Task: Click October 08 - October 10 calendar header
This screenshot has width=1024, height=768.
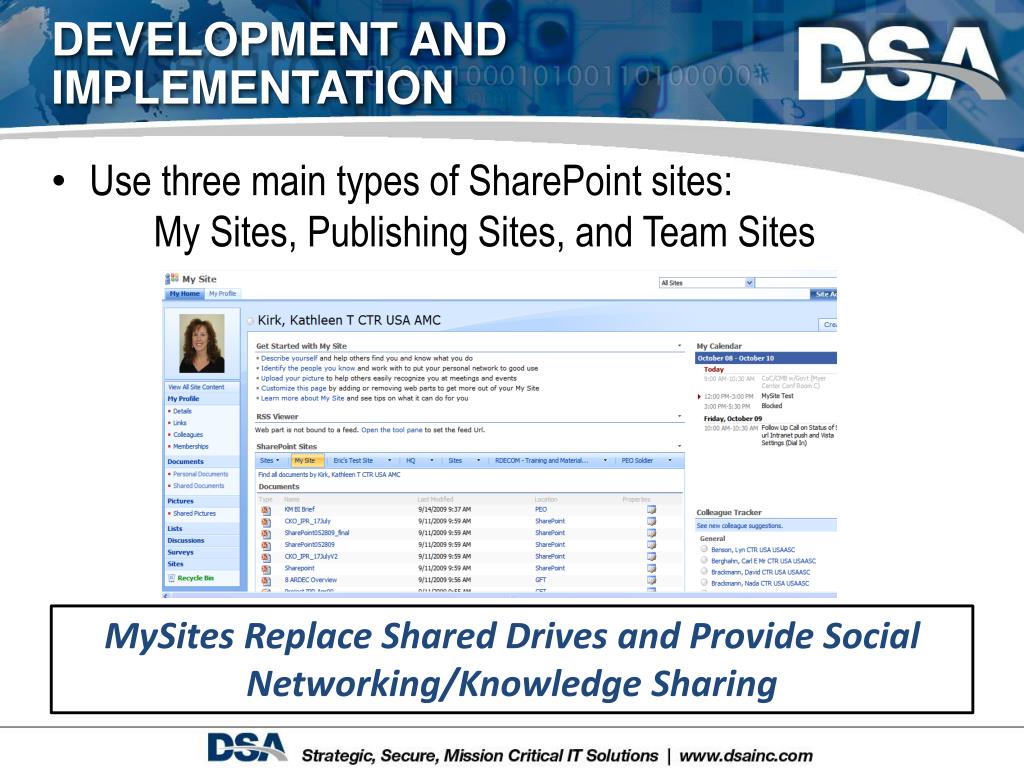Action: click(765, 359)
